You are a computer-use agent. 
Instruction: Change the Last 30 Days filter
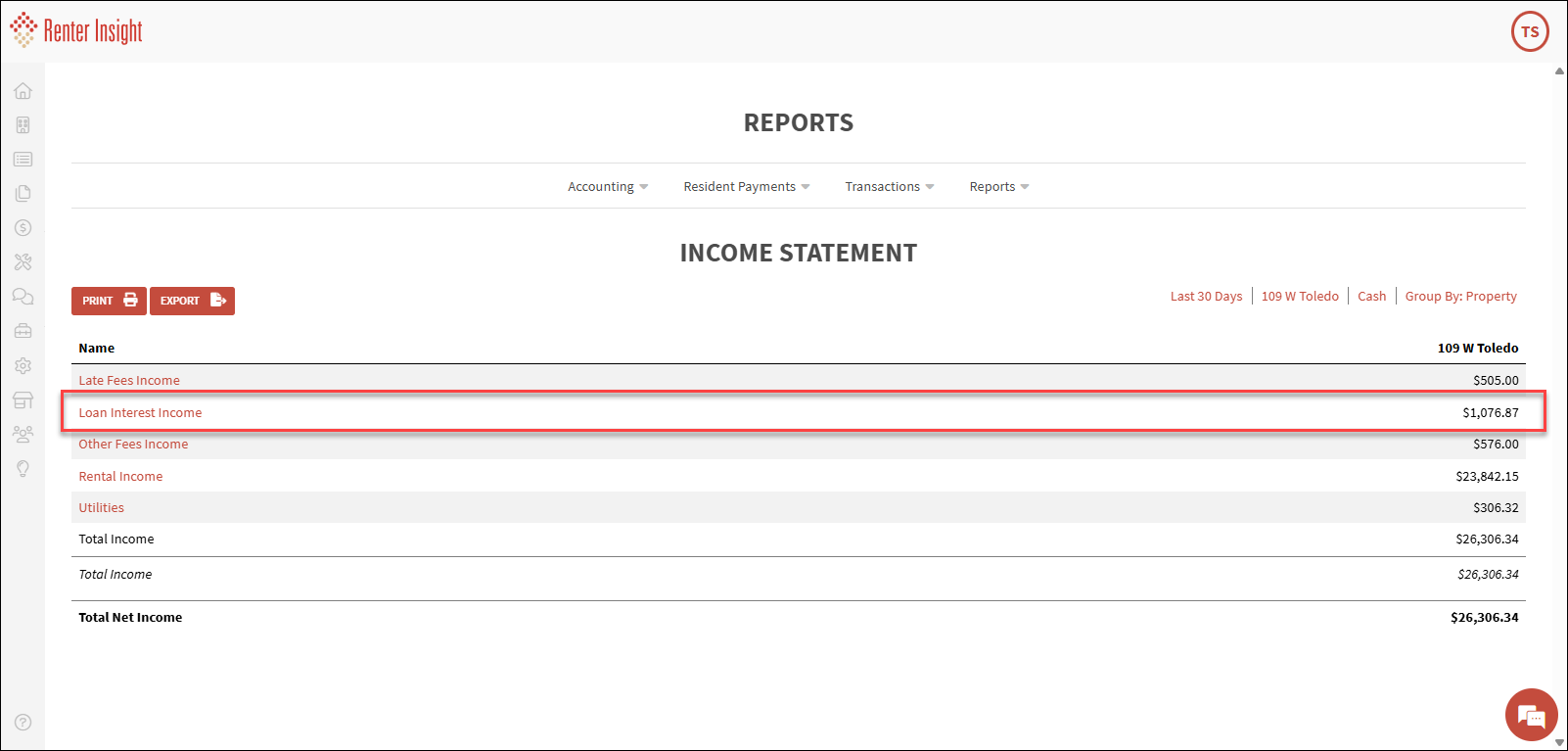click(1206, 297)
